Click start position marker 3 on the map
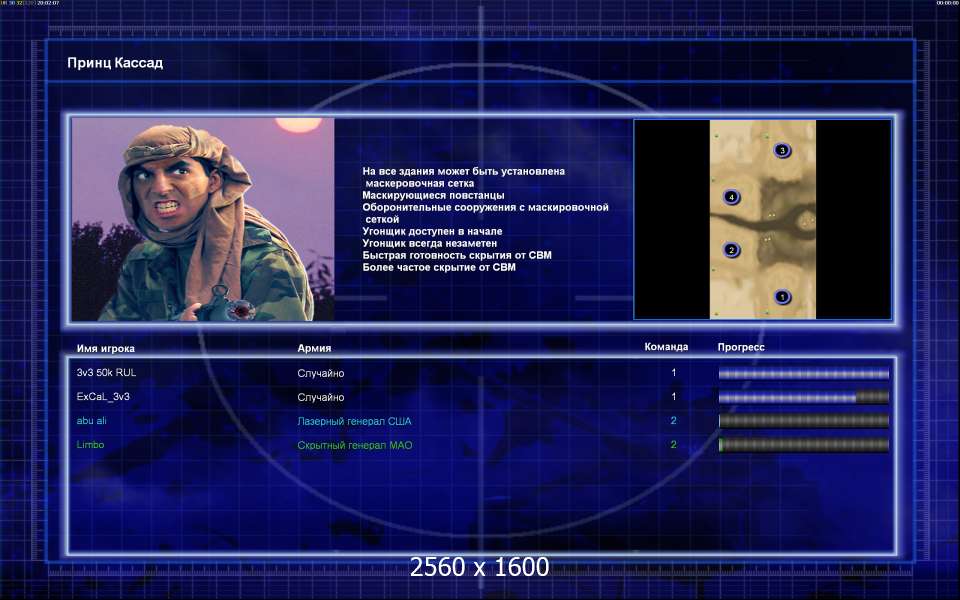The width and height of the screenshot is (960, 600). (782, 150)
